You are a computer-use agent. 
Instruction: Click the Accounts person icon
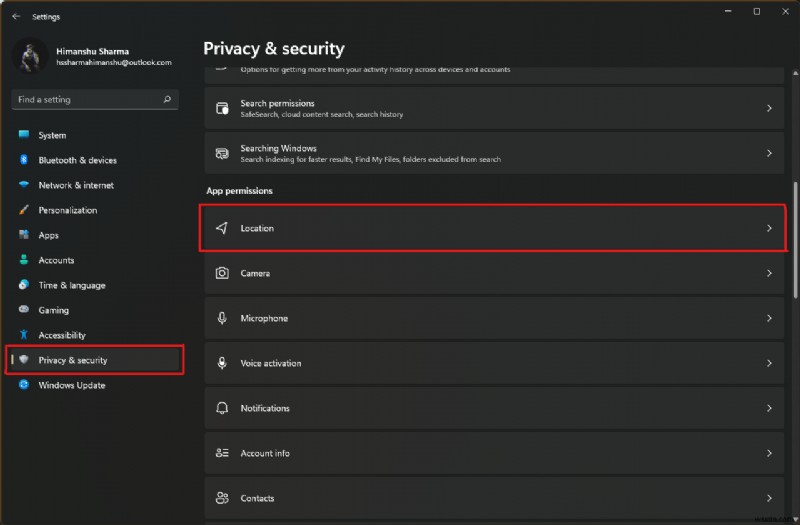click(x=23, y=260)
